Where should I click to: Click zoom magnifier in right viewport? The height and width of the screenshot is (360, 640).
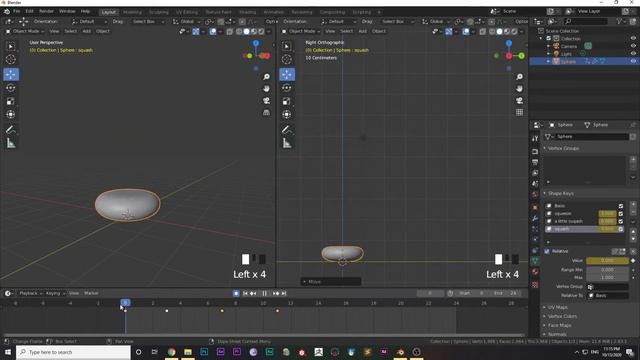pyautogui.click(x=520, y=77)
